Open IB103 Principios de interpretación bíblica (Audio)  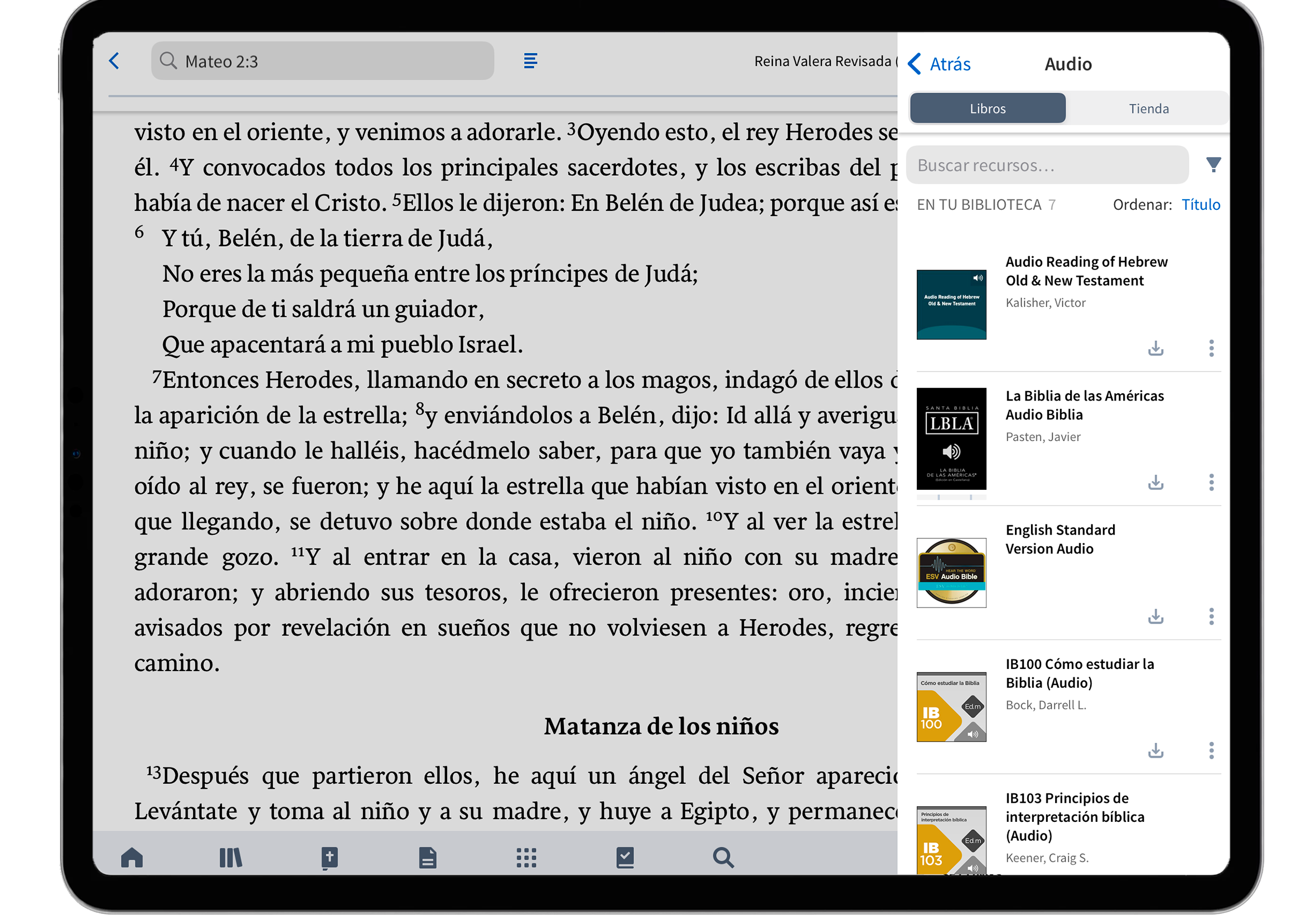[x=1075, y=817]
